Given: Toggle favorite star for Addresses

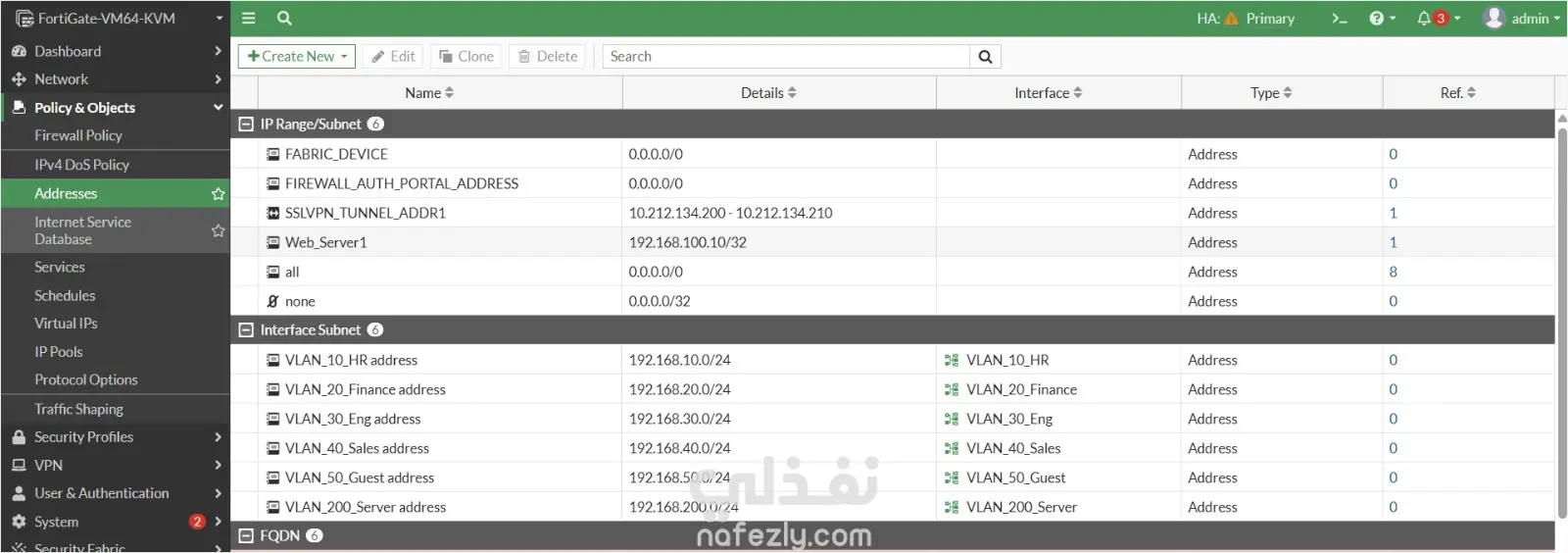Looking at the screenshot, I should (x=218, y=194).
